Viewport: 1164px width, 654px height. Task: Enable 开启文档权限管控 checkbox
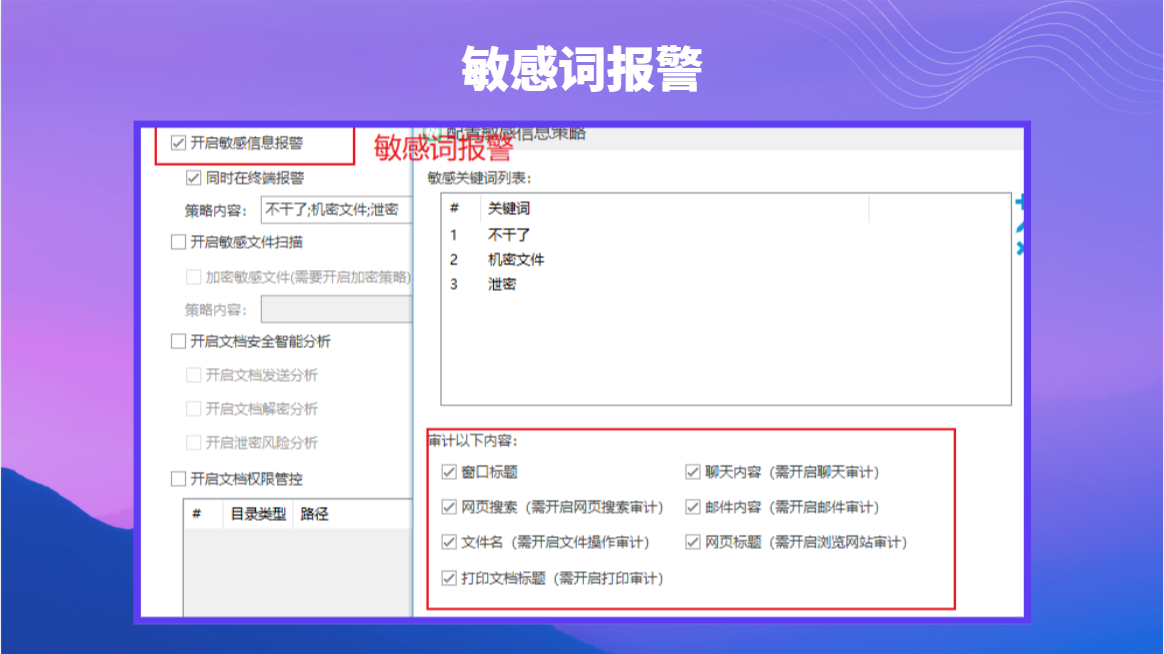178,479
